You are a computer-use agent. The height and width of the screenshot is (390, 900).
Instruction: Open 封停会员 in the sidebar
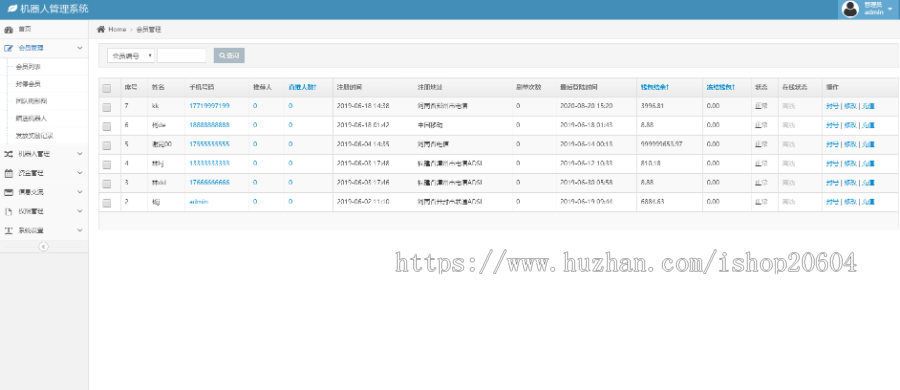[28, 84]
